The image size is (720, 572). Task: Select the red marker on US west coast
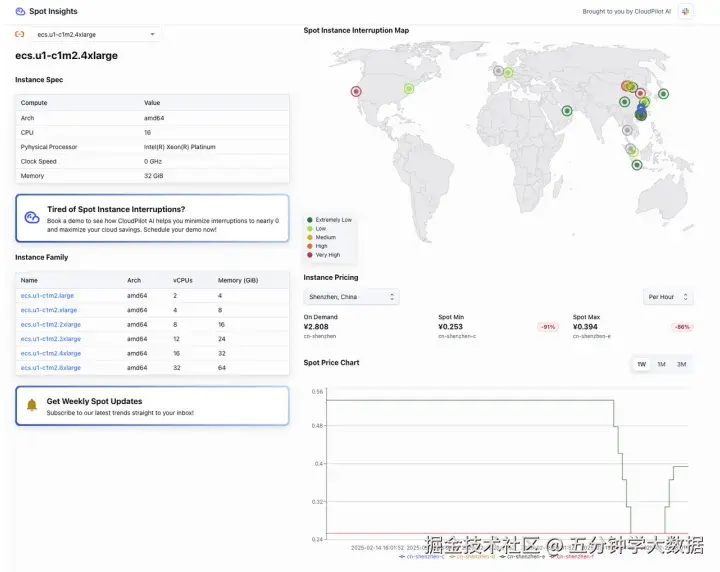[356, 91]
